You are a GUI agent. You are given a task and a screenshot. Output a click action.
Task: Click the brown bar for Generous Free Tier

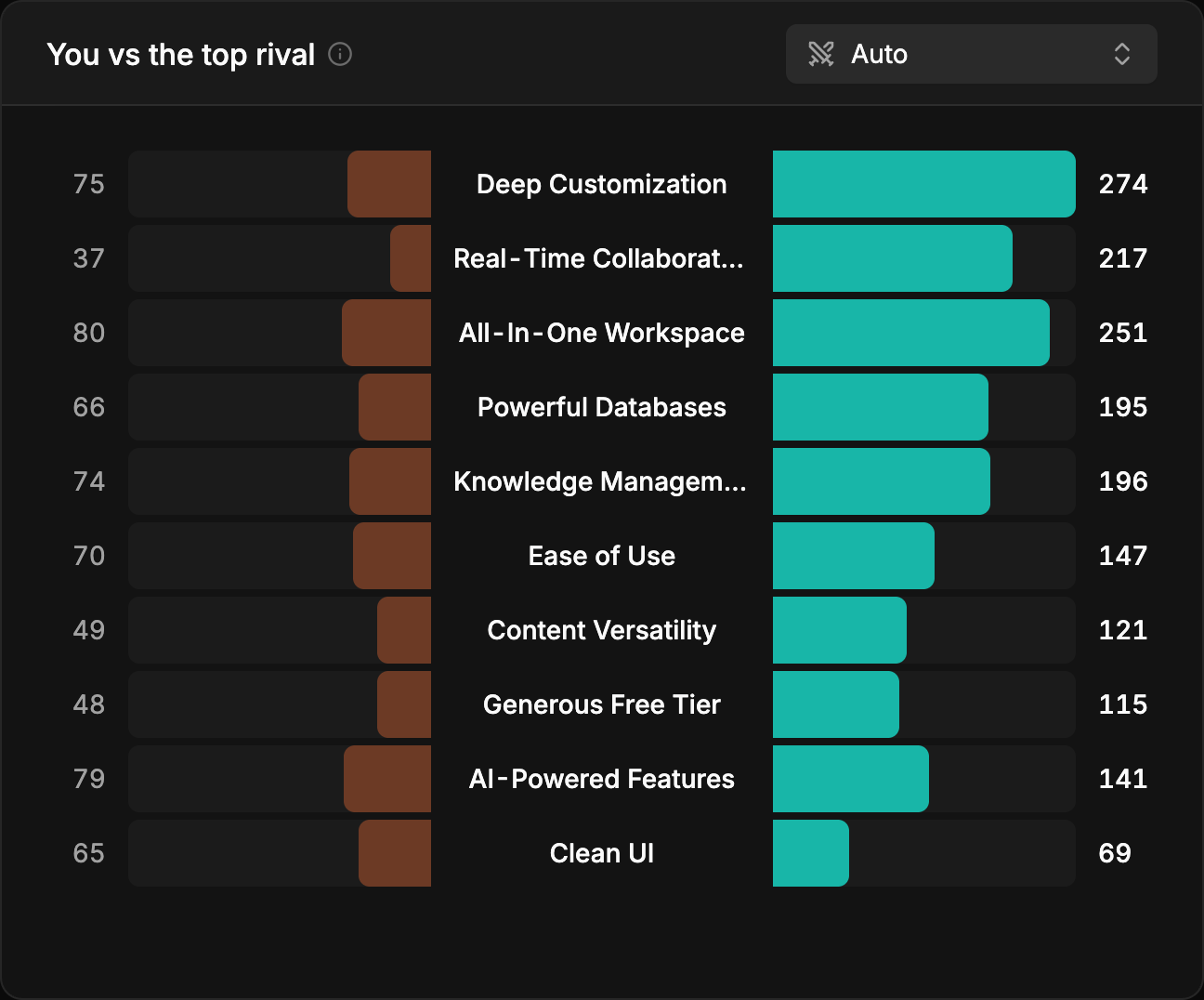coord(404,704)
